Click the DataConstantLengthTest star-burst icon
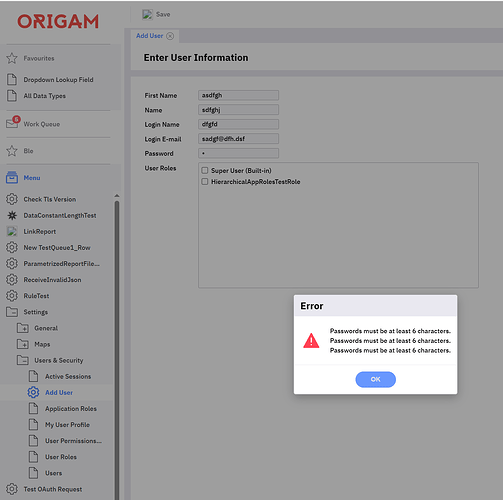 pos(12,215)
